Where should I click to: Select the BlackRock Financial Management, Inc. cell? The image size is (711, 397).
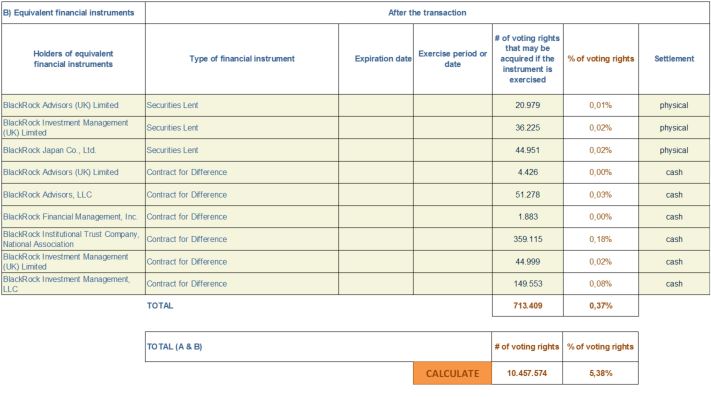click(73, 217)
